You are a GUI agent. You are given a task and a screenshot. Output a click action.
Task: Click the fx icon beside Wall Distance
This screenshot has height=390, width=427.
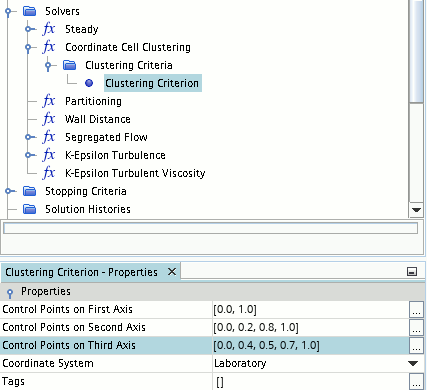[49, 119]
